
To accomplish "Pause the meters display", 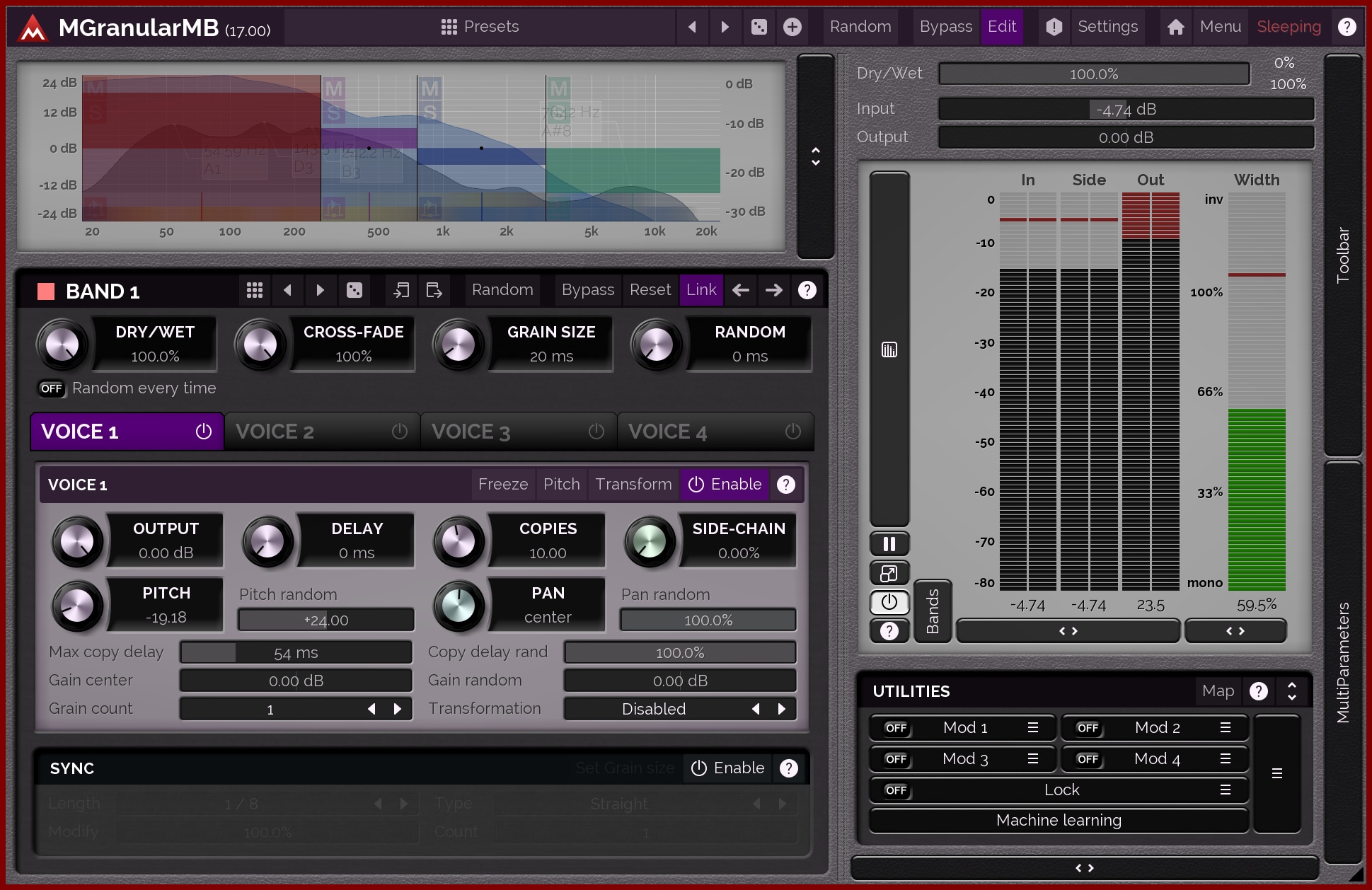I will pyautogui.click(x=889, y=543).
